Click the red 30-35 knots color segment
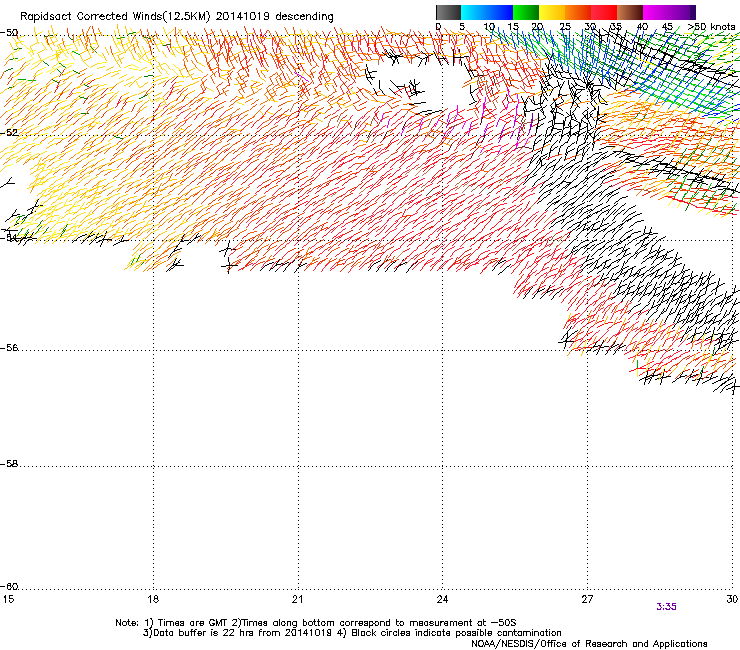740x650 pixels. (604, 12)
